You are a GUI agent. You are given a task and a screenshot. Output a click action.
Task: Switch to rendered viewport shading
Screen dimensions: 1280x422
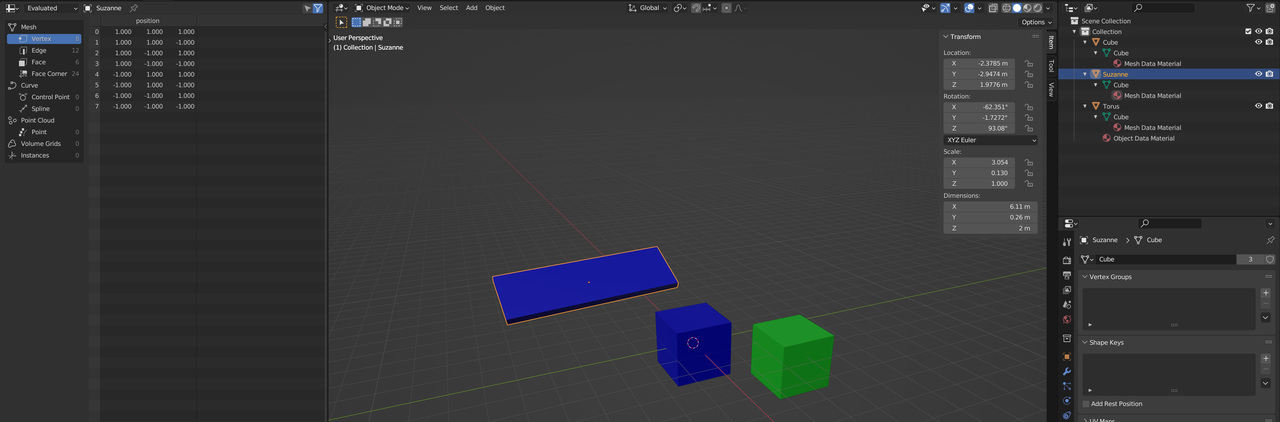(1039, 8)
